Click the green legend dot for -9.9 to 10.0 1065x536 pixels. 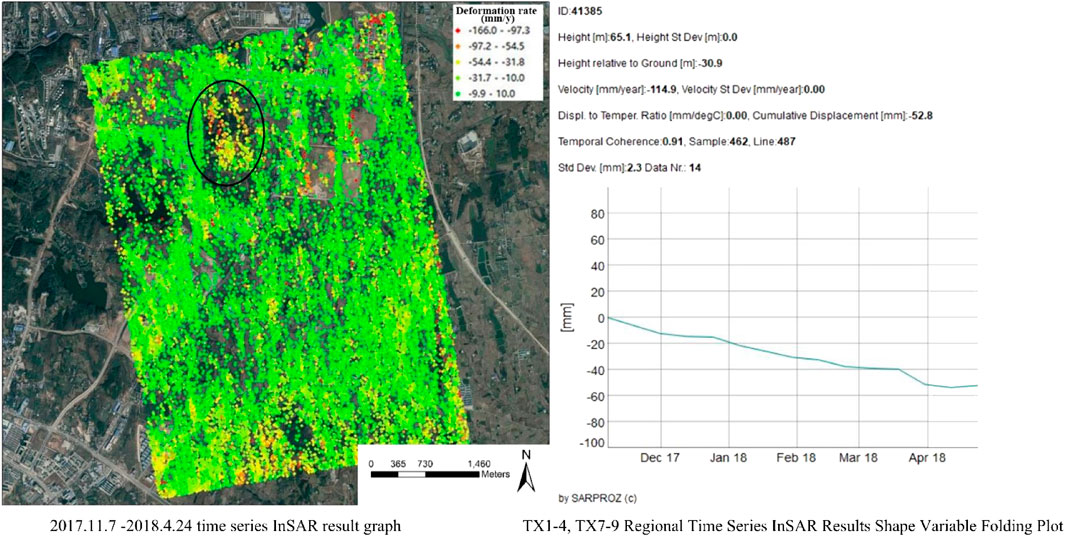pos(458,94)
